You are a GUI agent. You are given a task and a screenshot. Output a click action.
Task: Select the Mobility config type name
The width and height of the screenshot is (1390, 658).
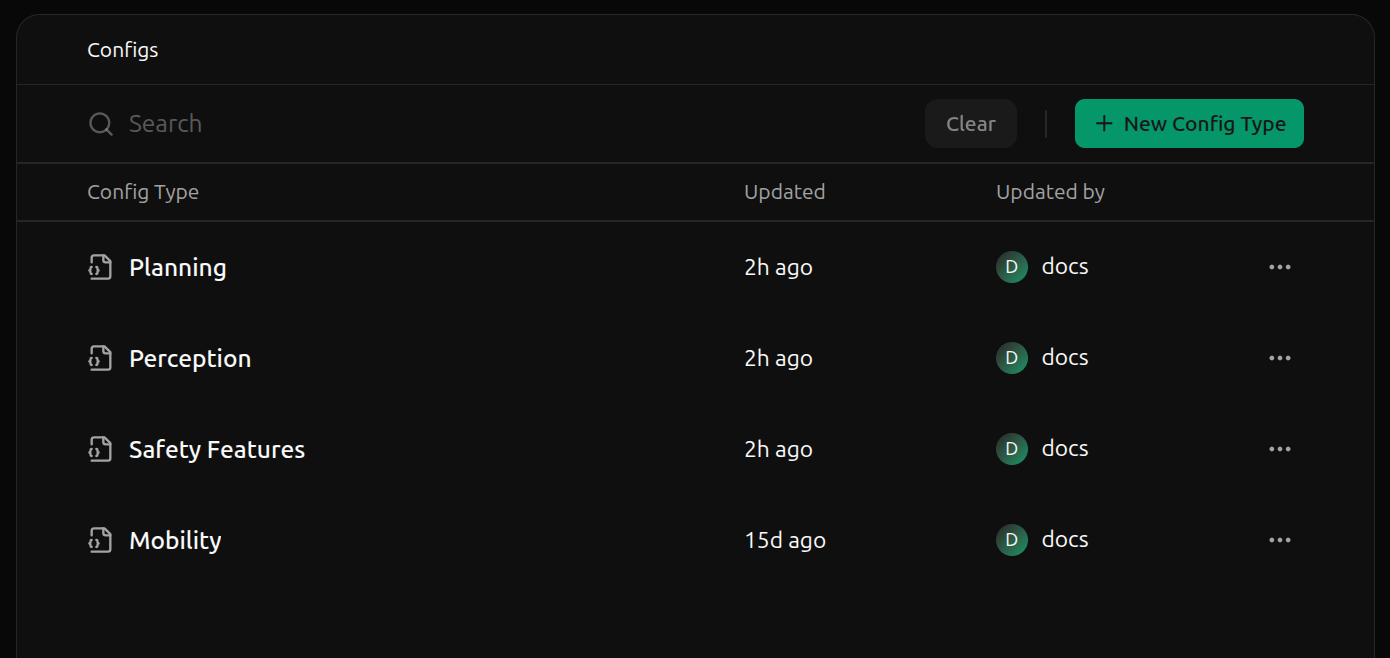[175, 541]
